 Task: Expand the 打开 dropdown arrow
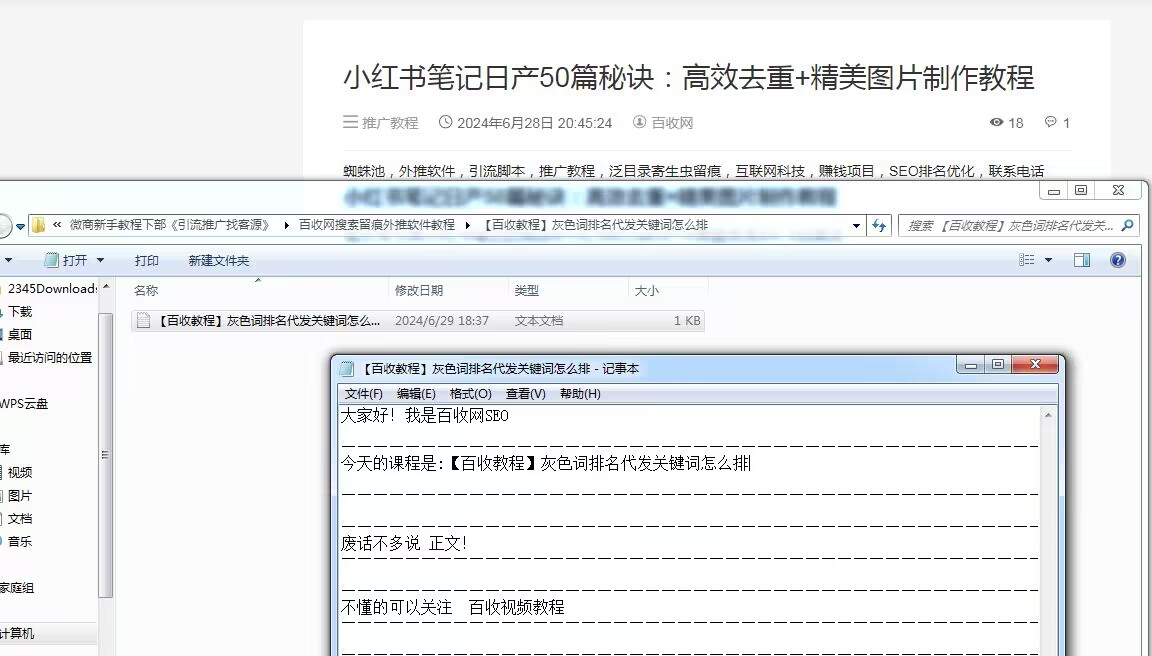(101, 260)
